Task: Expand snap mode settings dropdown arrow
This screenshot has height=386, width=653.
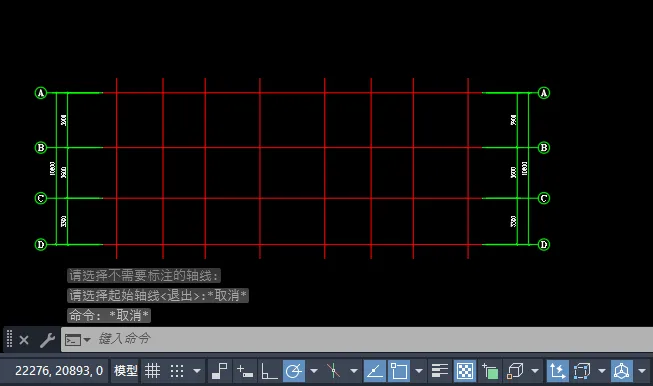Action: click(x=197, y=371)
